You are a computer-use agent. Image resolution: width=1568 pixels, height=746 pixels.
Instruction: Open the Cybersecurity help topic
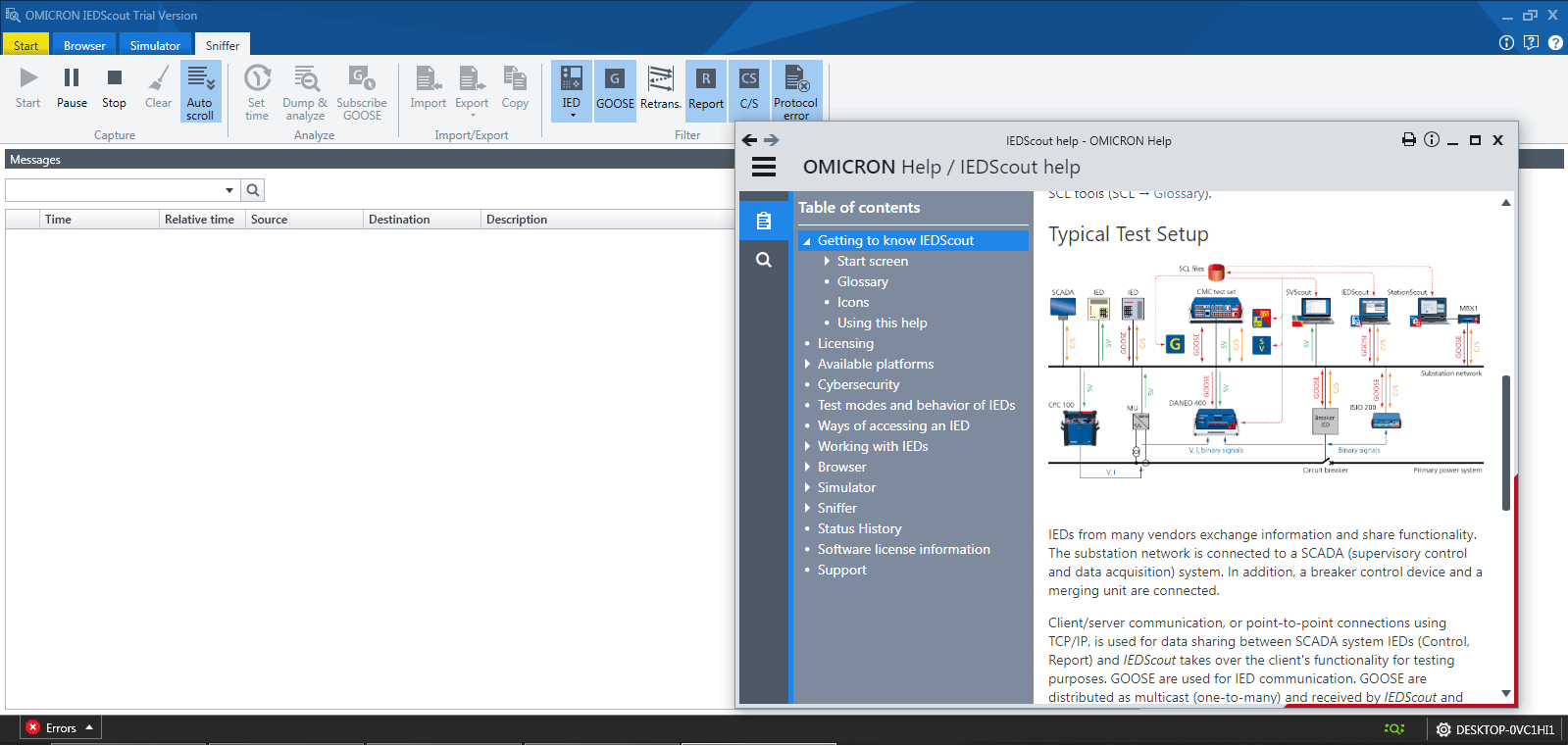point(859,384)
